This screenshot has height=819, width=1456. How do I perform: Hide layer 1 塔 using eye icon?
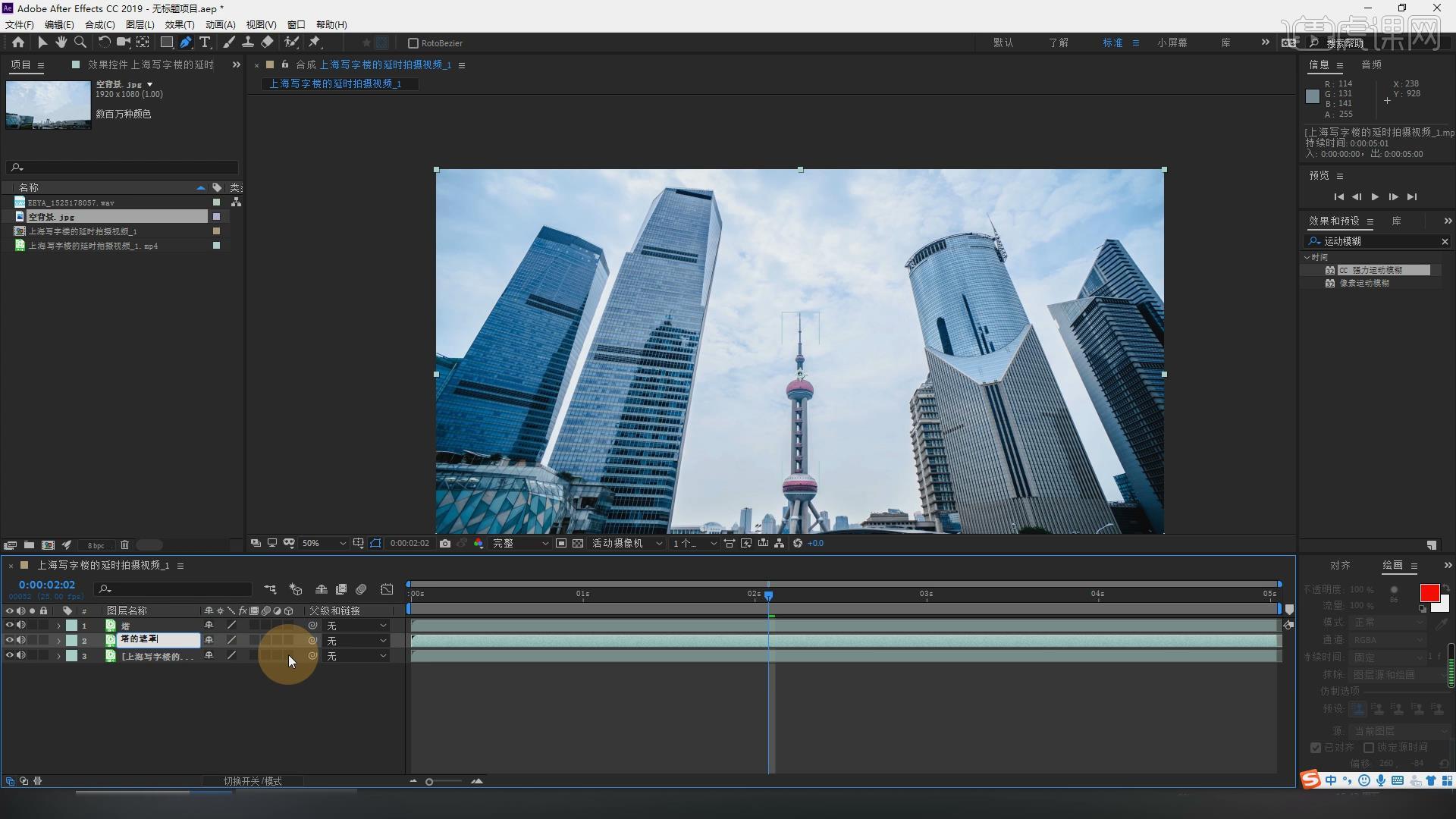coord(10,626)
